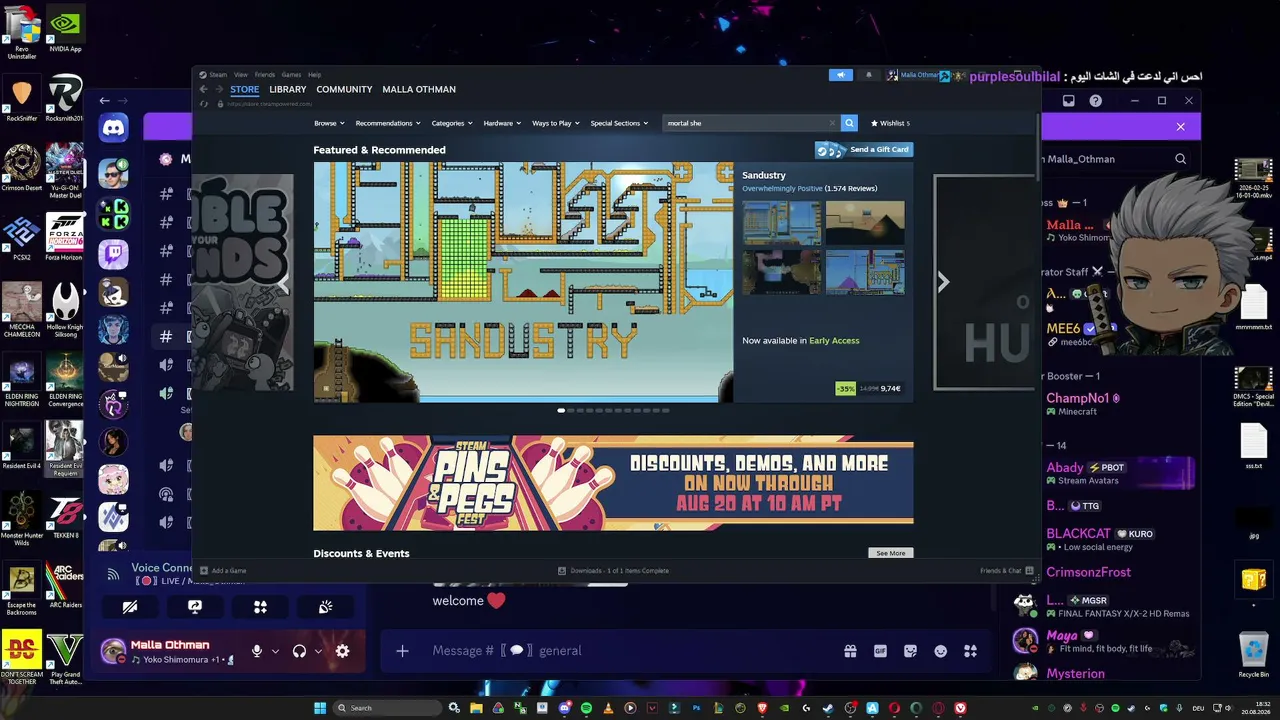Open Discord inbox icon in title bar
1280x720 pixels.
[x=1068, y=101]
